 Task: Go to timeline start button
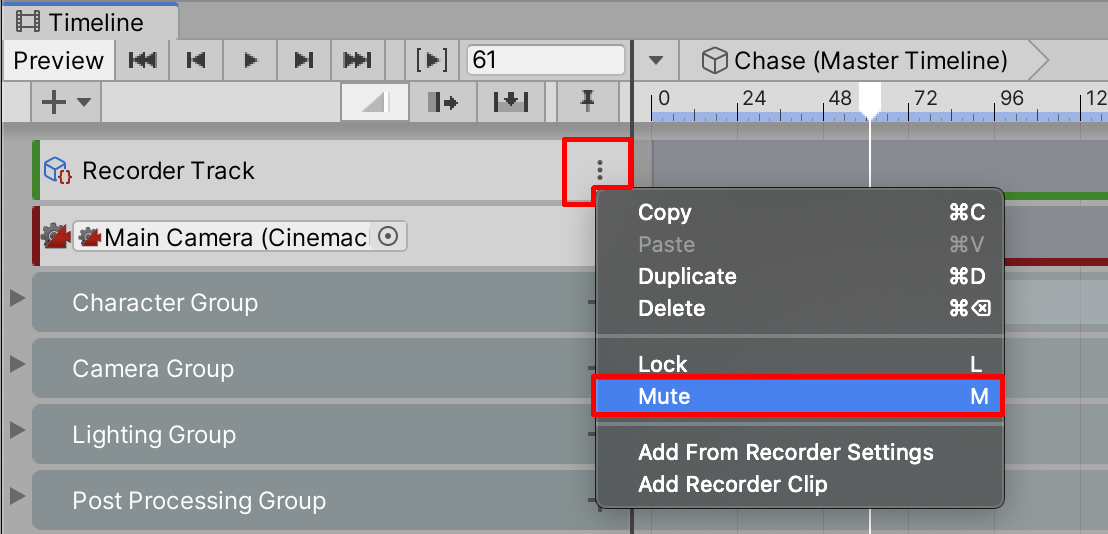click(x=142, y=61)
